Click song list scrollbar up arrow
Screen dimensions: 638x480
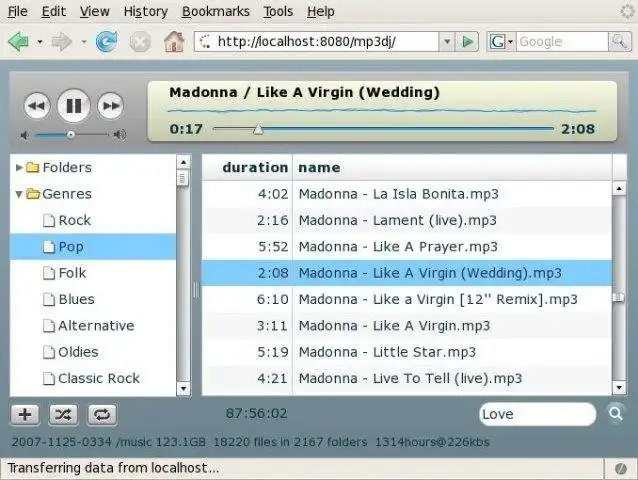pos(619,188)
